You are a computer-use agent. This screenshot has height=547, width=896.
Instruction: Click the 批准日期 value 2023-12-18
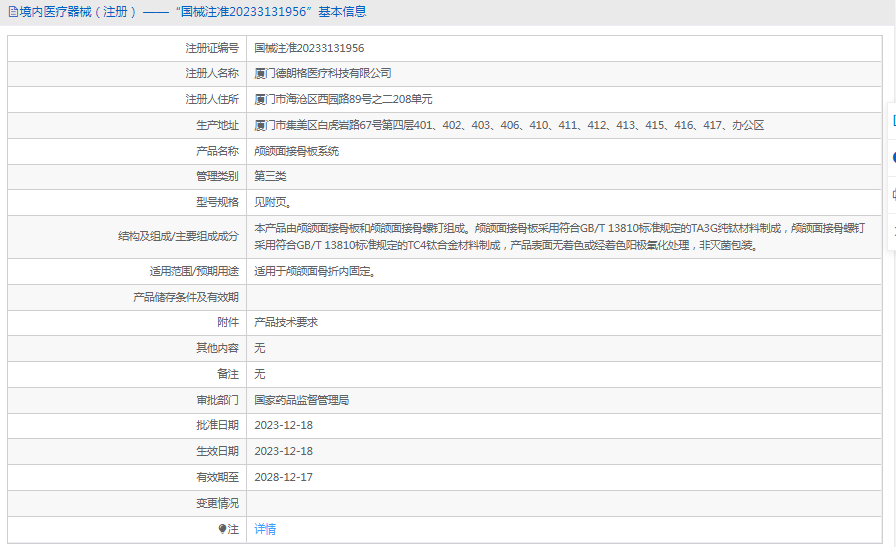click(x=283, y=425)
